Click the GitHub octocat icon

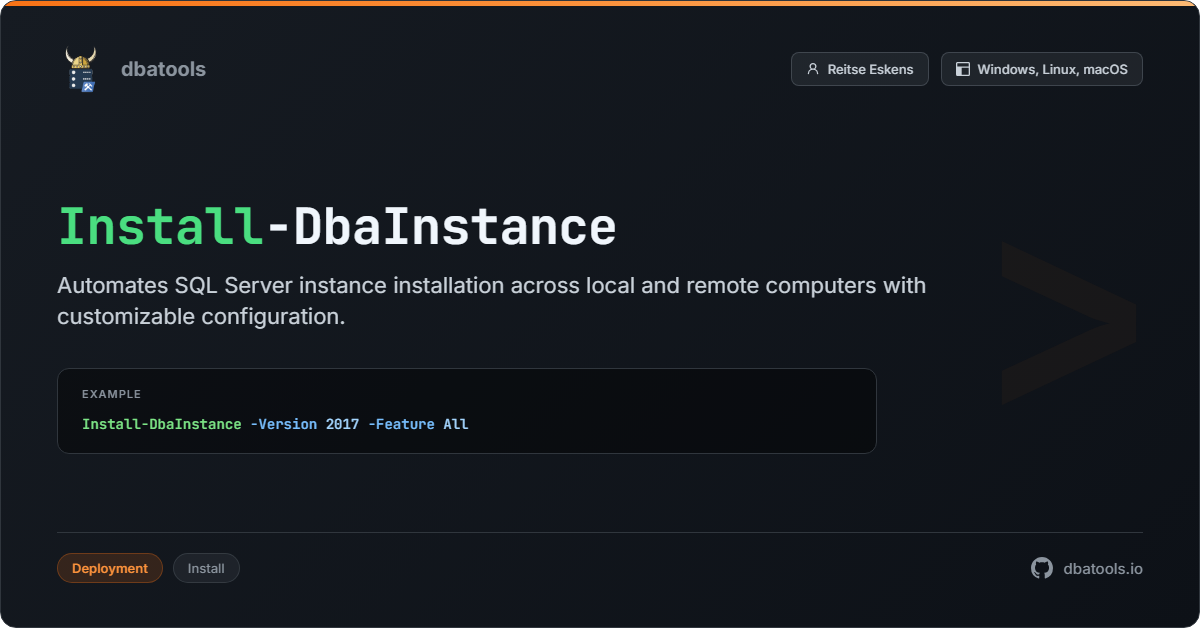1042,568
